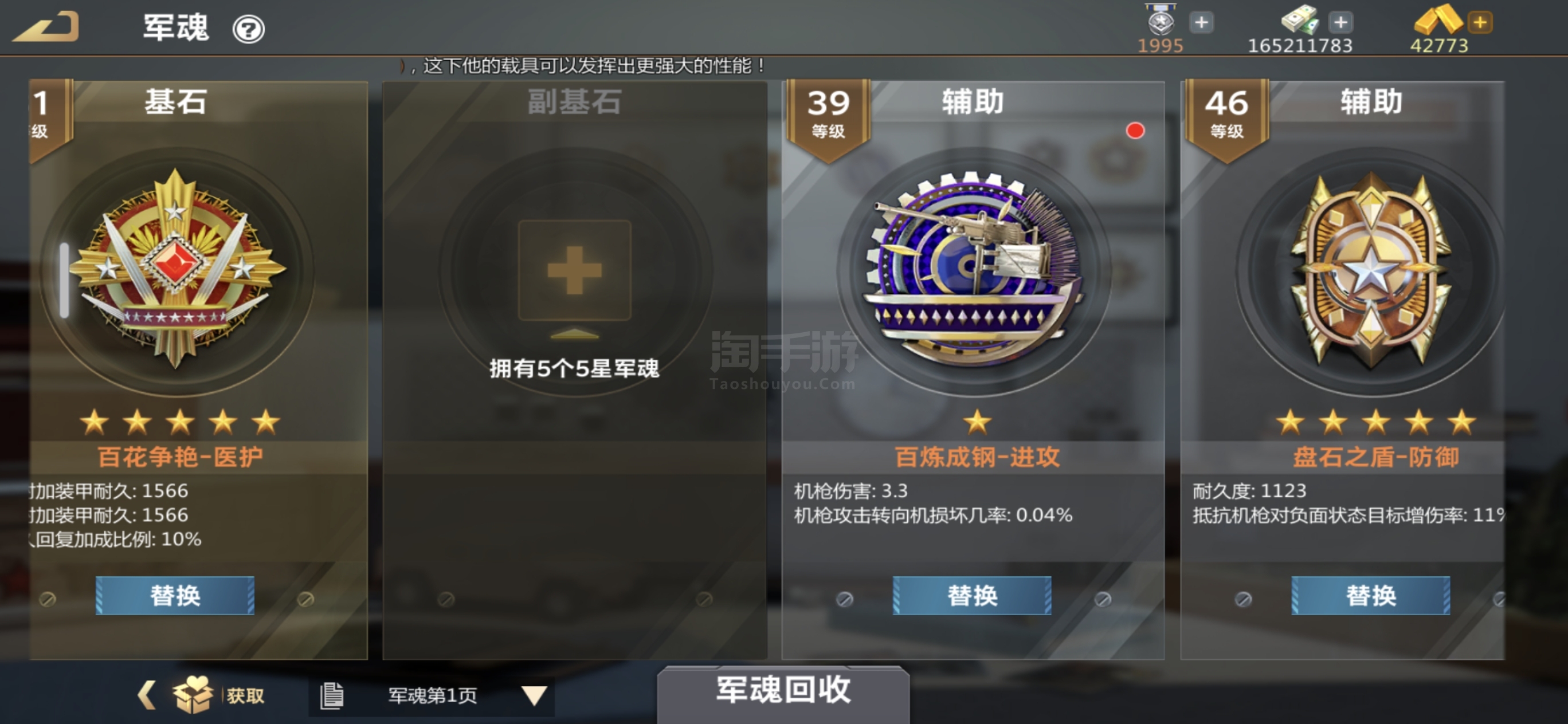Select the 盘石之盾 shield emblem

(x=1371, y=271)
